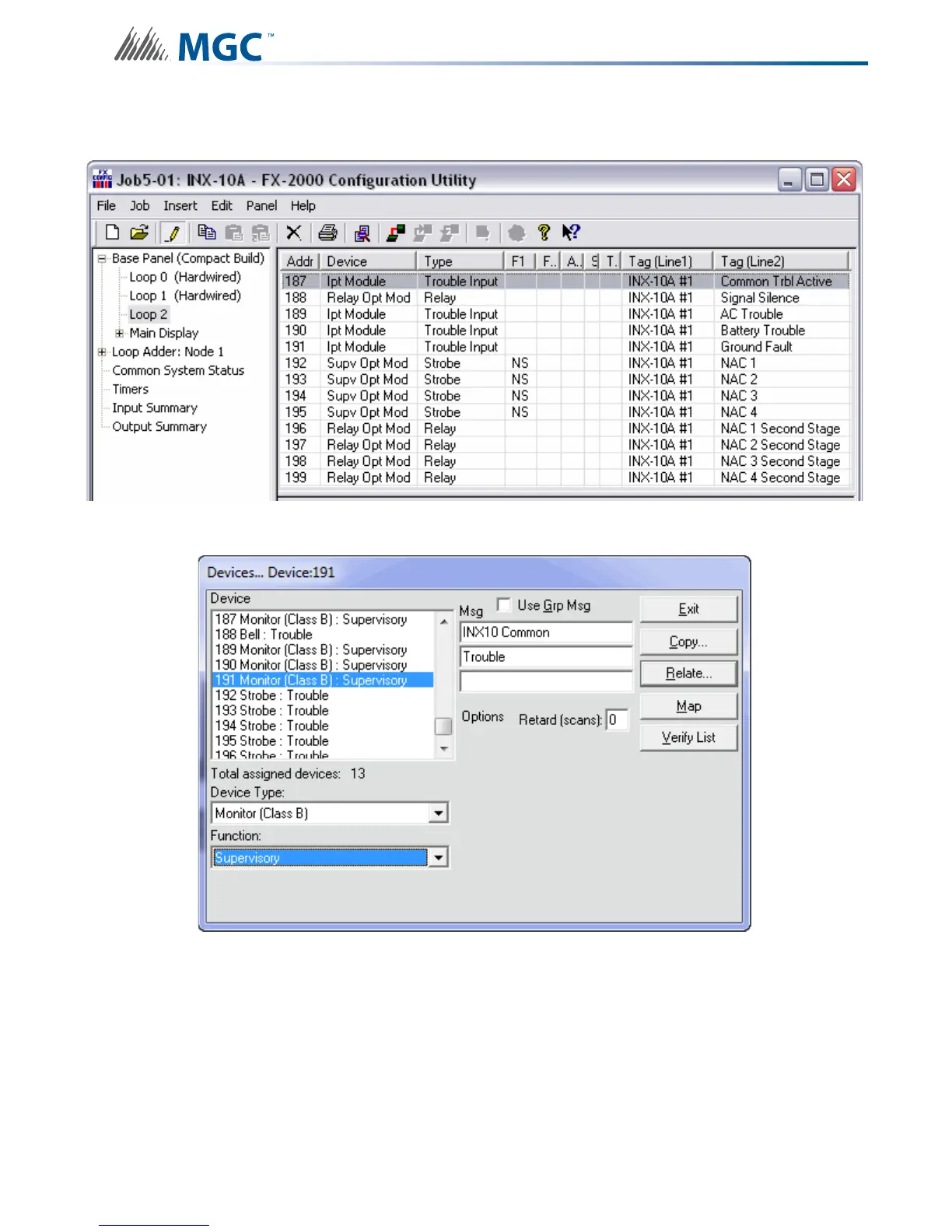The image size is (952, 1232).
Task: Click the Copy toolbar icon
Action: (207, 233)
